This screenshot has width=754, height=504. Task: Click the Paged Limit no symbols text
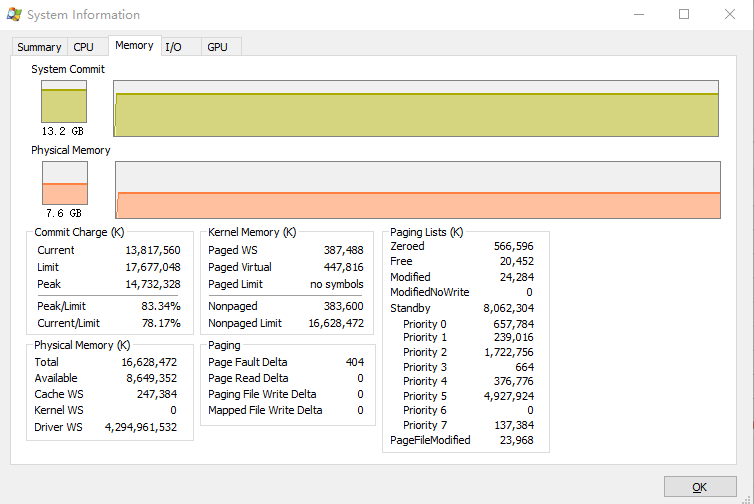pos(337,284)
